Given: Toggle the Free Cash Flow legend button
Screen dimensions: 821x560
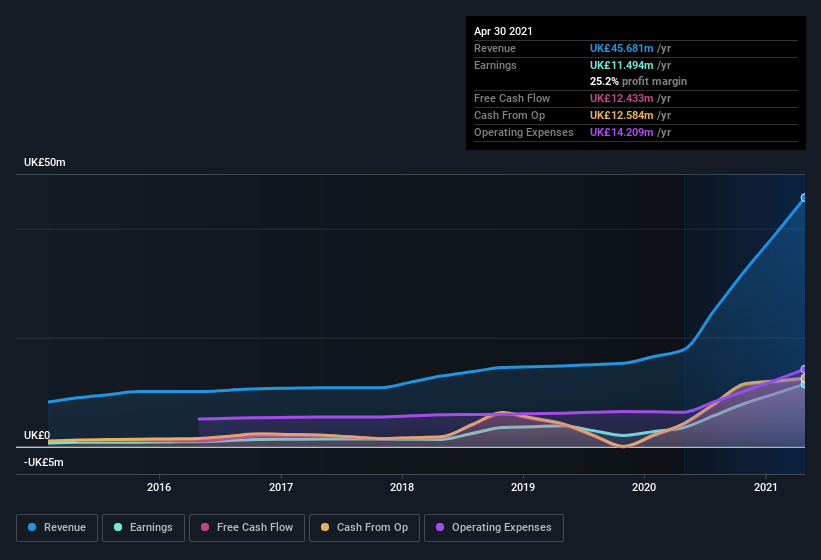Looking at the screenshot, I should (247, 528).
